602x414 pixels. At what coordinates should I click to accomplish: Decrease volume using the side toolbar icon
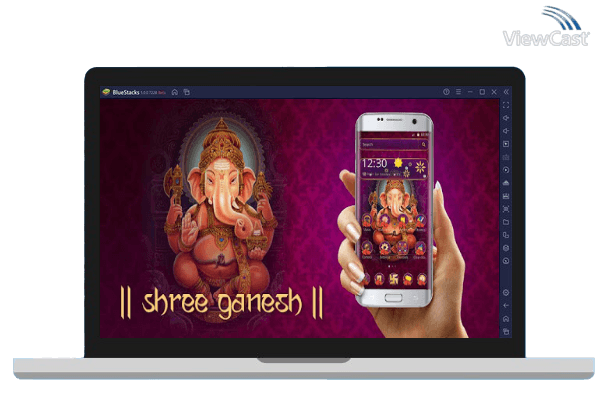click(506, 131)
